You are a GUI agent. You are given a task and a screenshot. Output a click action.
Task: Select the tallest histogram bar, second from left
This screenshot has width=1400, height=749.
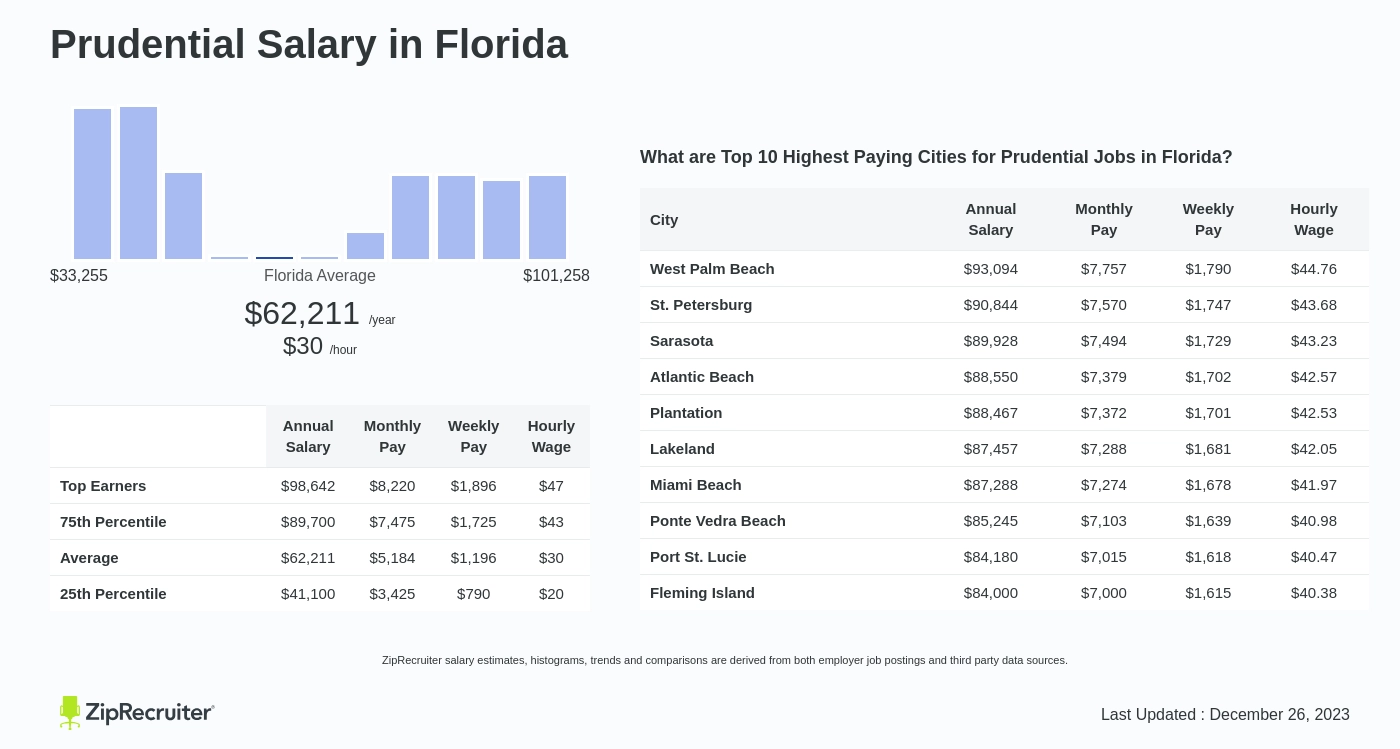click(138, 183)
